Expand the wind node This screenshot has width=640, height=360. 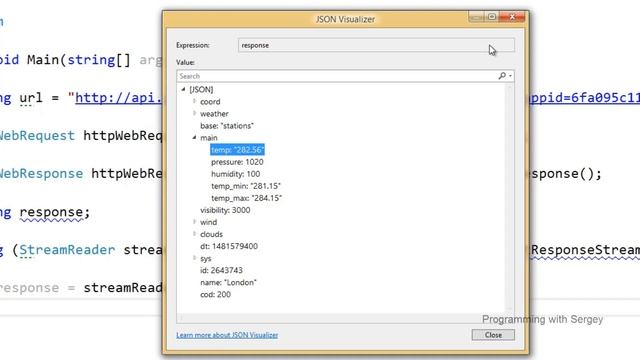(194, 222)
